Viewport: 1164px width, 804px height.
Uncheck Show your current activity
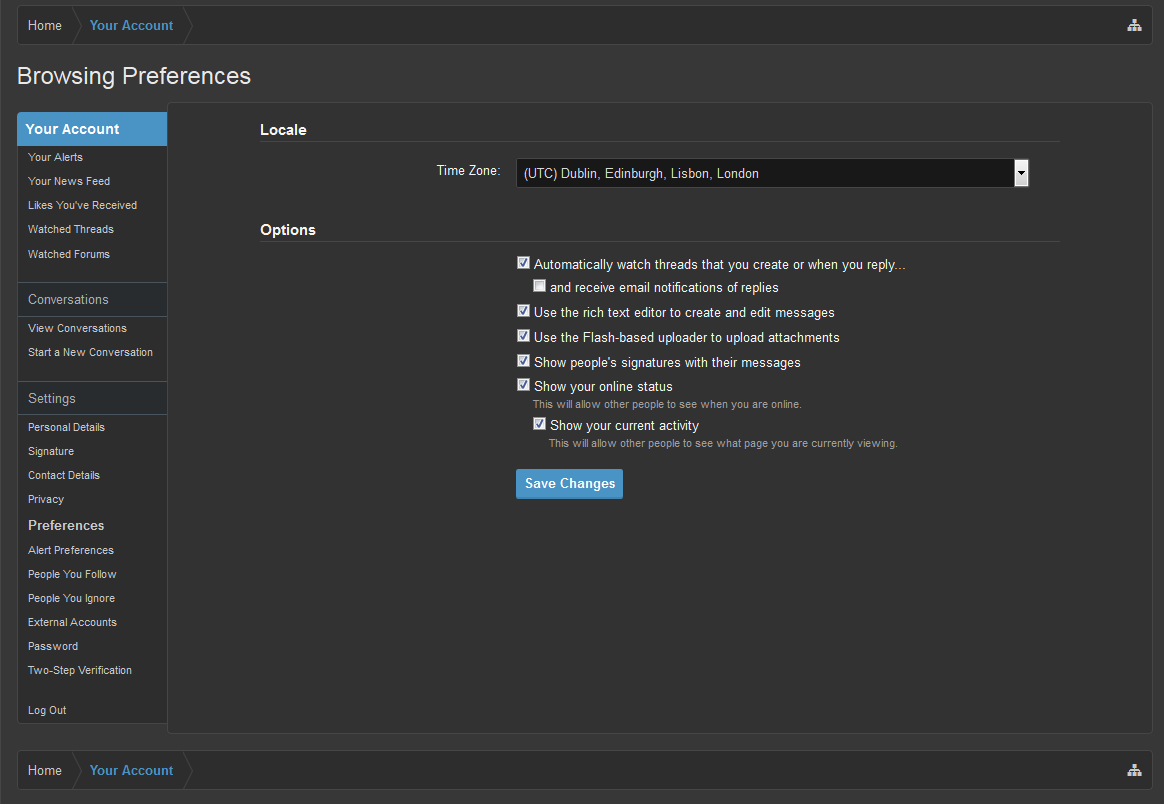pyautogui.click(x=540, y=424)
